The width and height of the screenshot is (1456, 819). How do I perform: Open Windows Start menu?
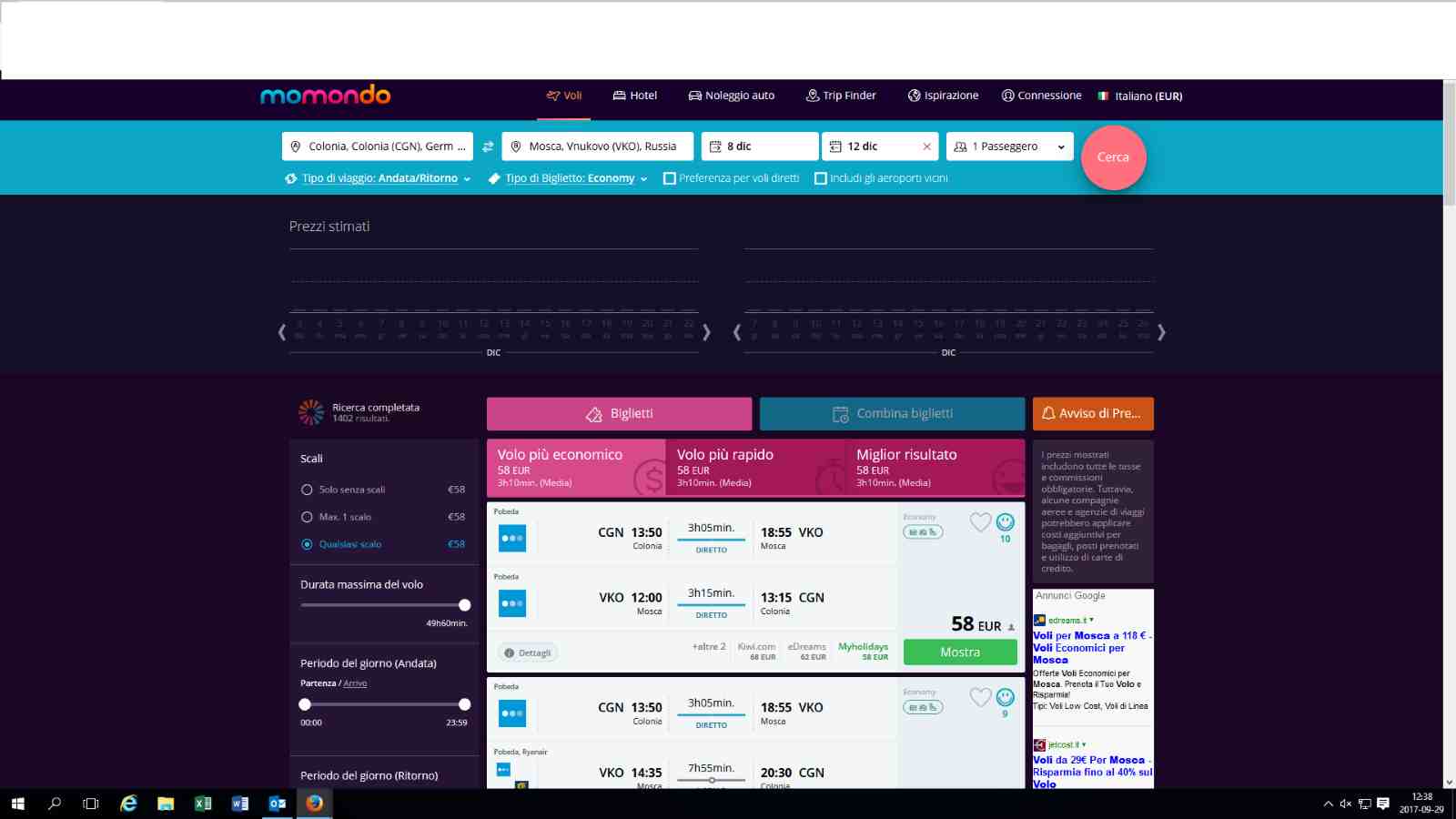point(17,804)
